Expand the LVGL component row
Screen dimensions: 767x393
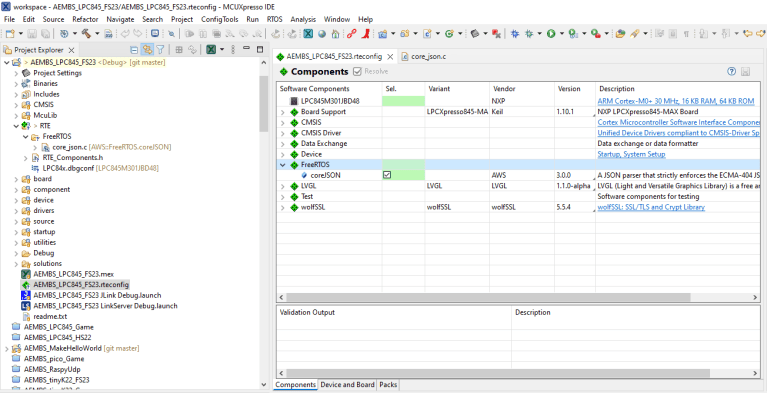[282, 186]
